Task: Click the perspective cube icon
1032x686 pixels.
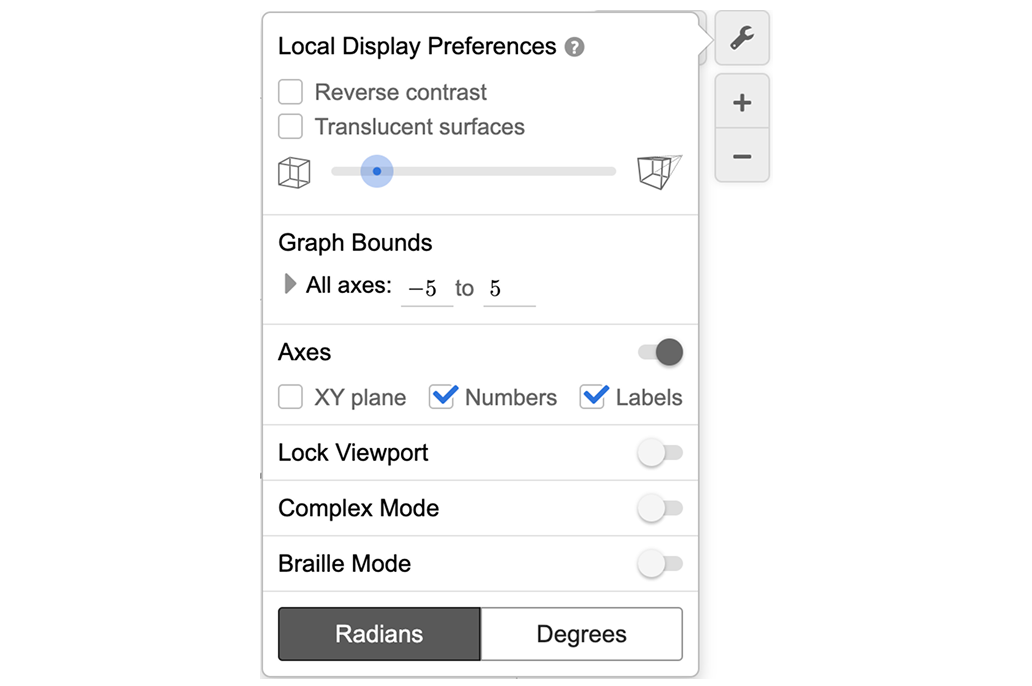Action: (659, 171)
